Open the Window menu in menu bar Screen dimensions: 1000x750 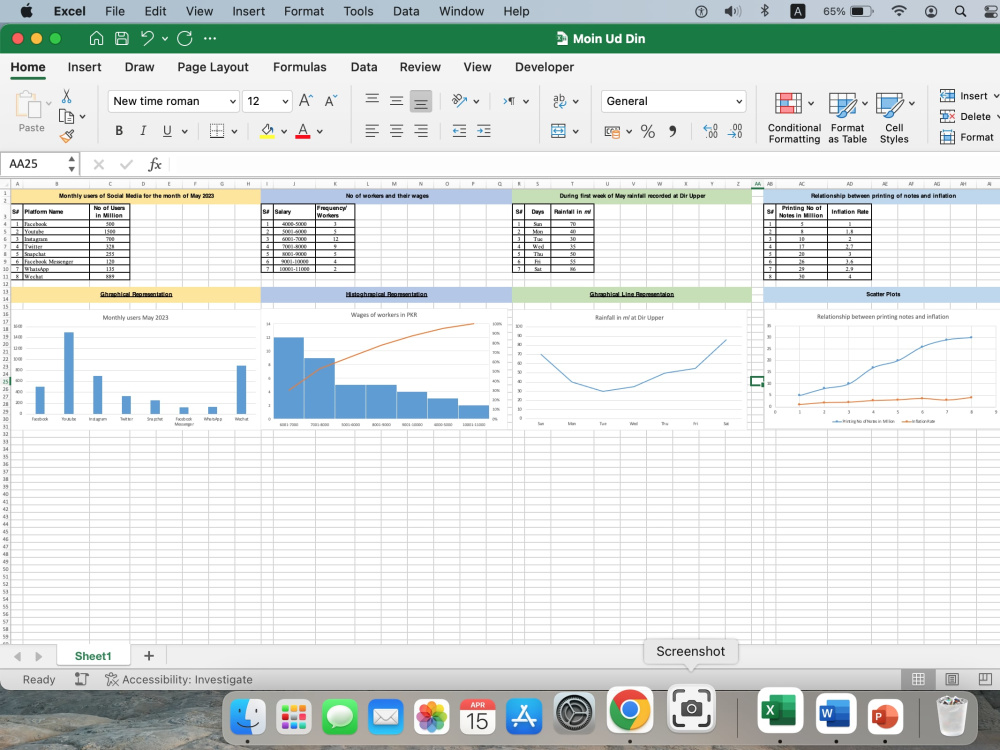[x=462, y=11]
